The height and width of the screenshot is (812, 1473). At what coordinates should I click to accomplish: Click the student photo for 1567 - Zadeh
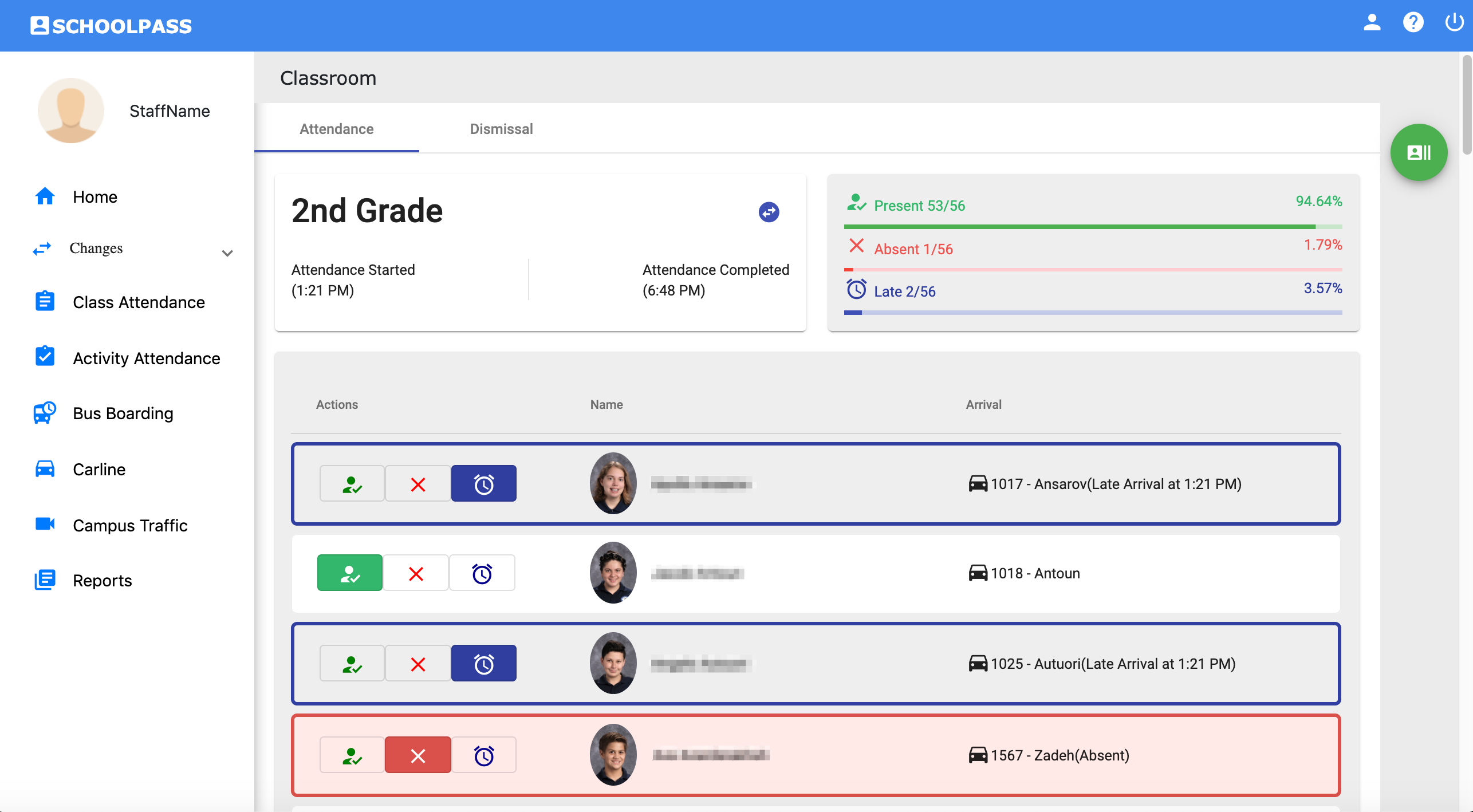pos(613,754)
